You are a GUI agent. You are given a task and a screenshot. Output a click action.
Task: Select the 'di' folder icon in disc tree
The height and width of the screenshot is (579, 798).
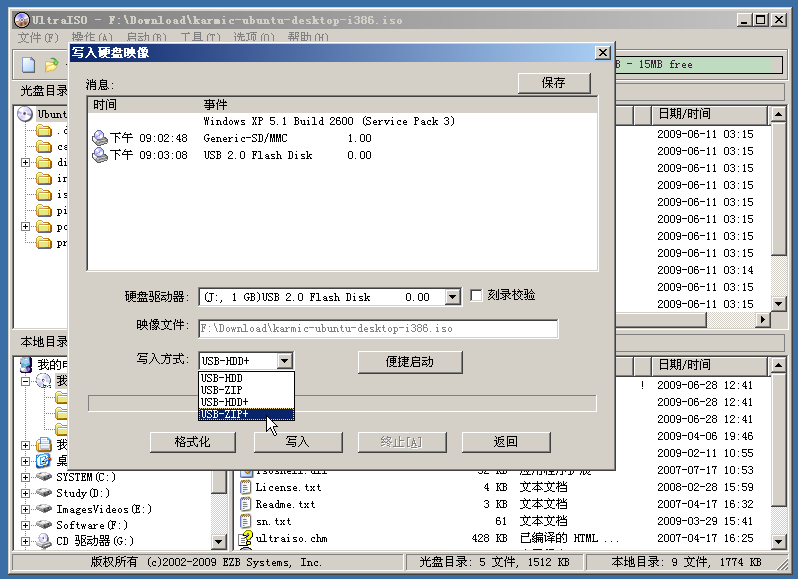coord(44,163)
